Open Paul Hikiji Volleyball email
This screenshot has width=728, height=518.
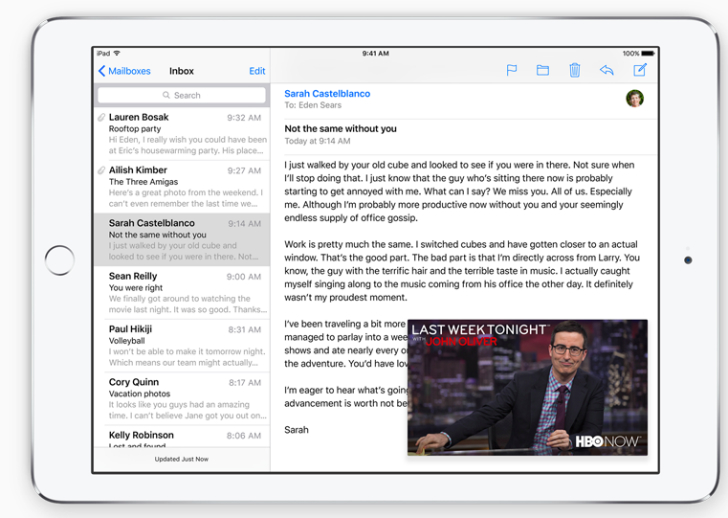[182, 345]
